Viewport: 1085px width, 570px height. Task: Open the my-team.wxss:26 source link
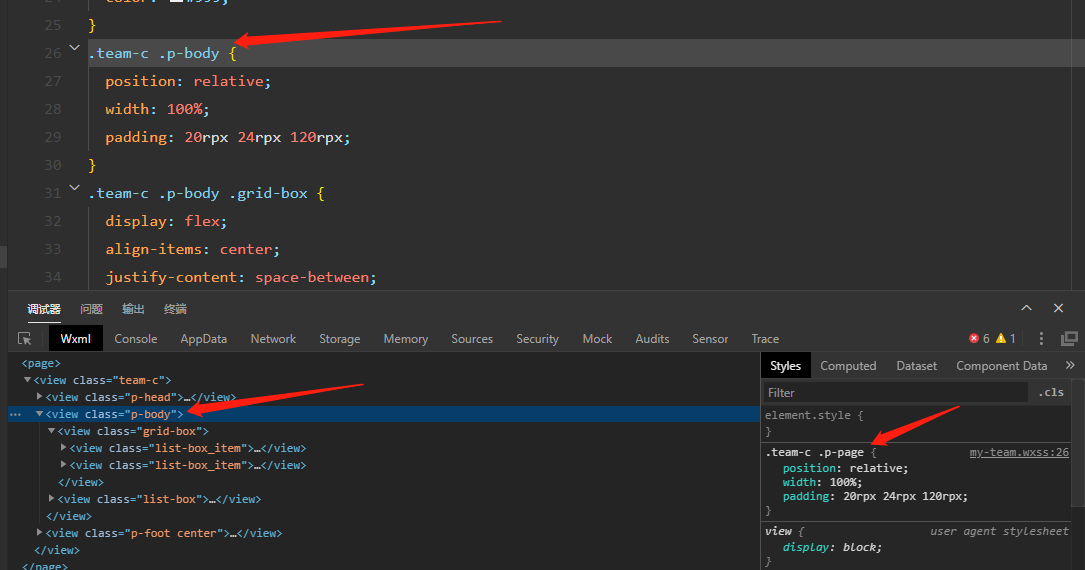click(1019, 452)
